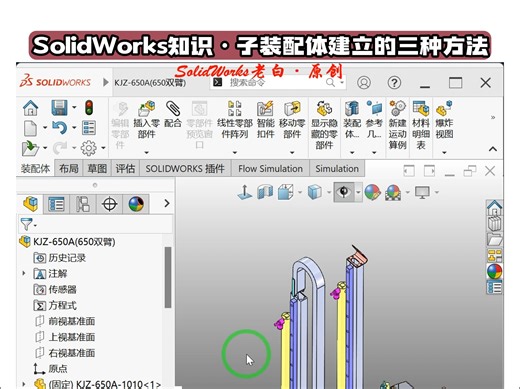Create a new document
The image size is (520, 389).
pyautogui.click(x=30, y=128)
